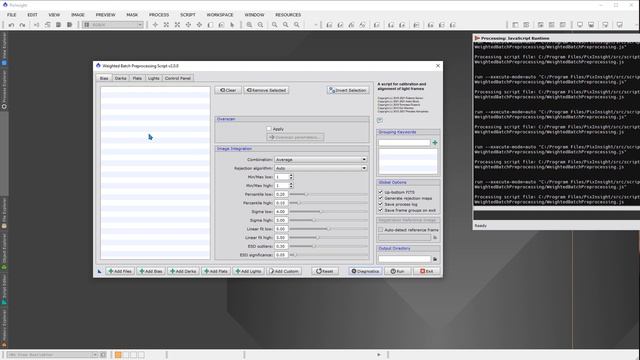Click the rightmost monitor icon in toolbar
This screenshot has width=640, height=360.
click(619, 25)
